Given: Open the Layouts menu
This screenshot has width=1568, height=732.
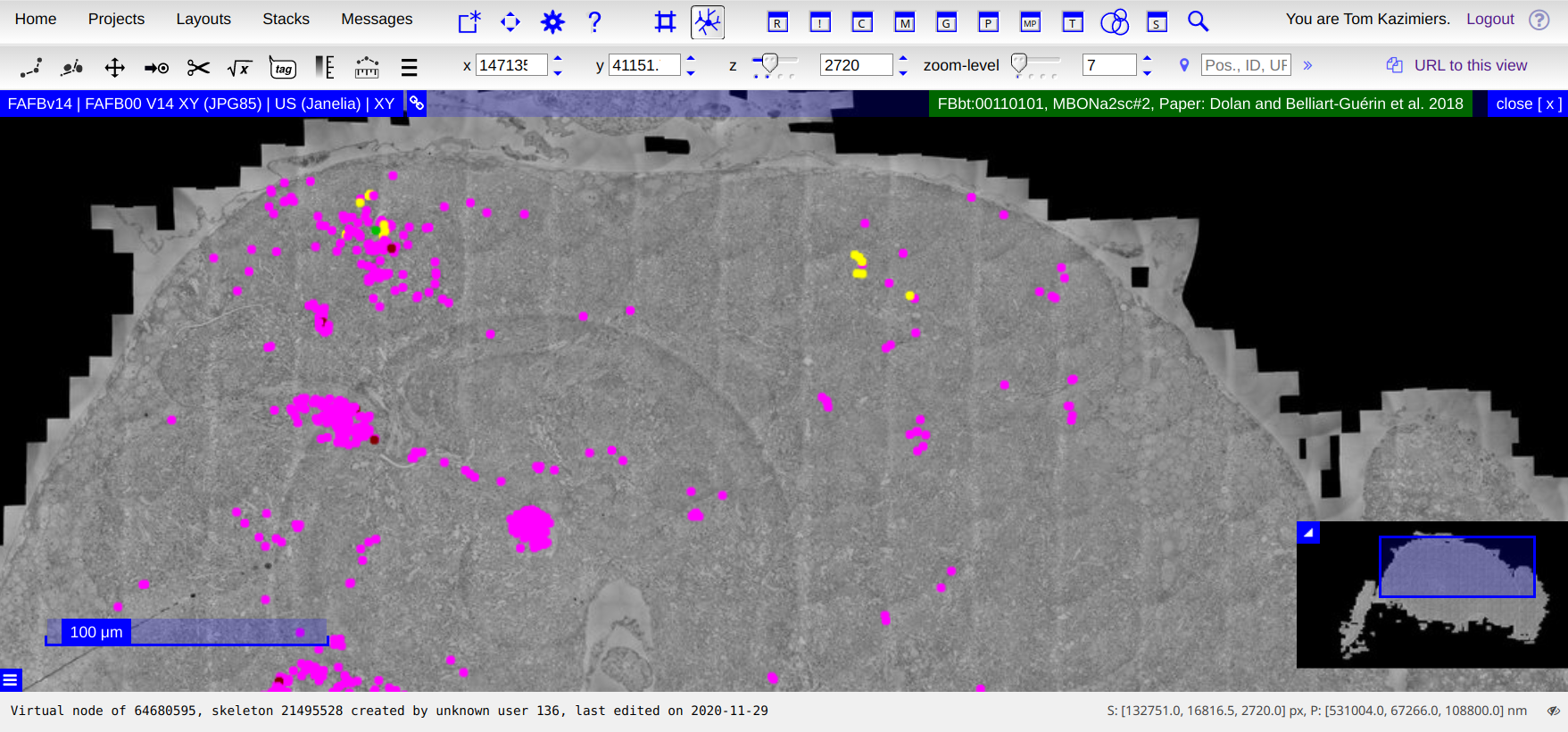Looking at the screenshot, I should click(203, 19).
